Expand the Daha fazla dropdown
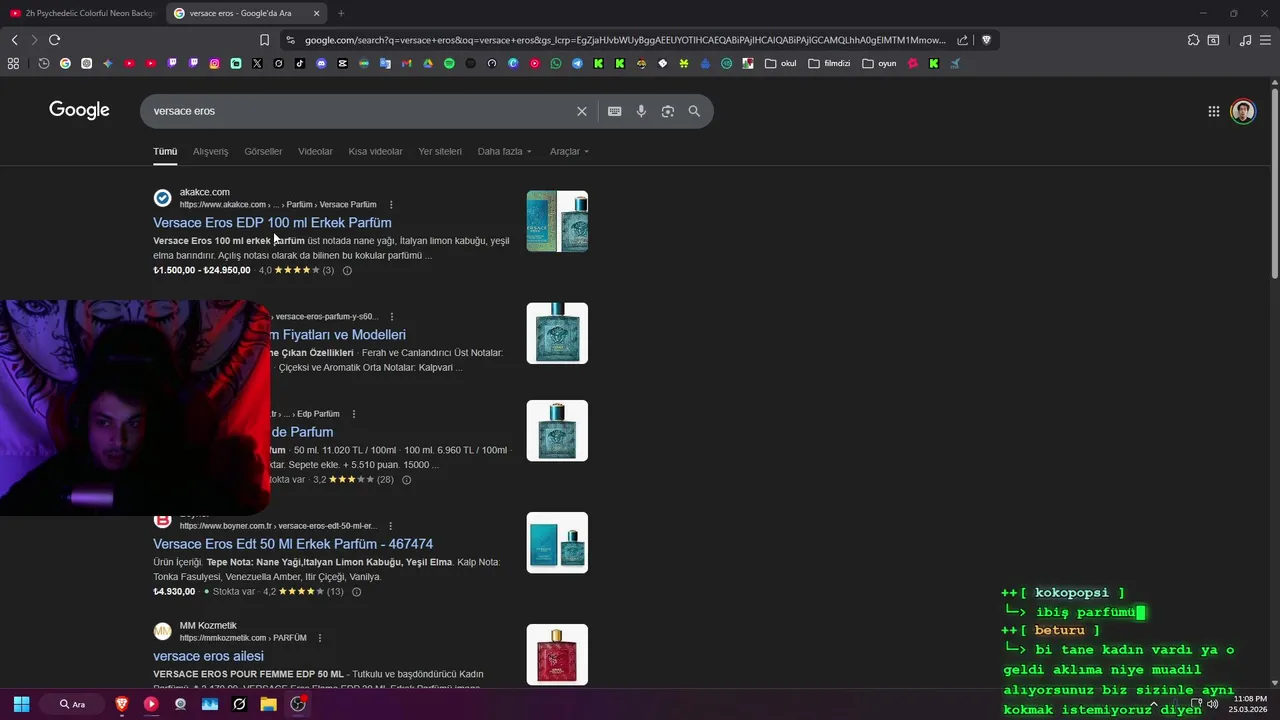 [505, 151]
